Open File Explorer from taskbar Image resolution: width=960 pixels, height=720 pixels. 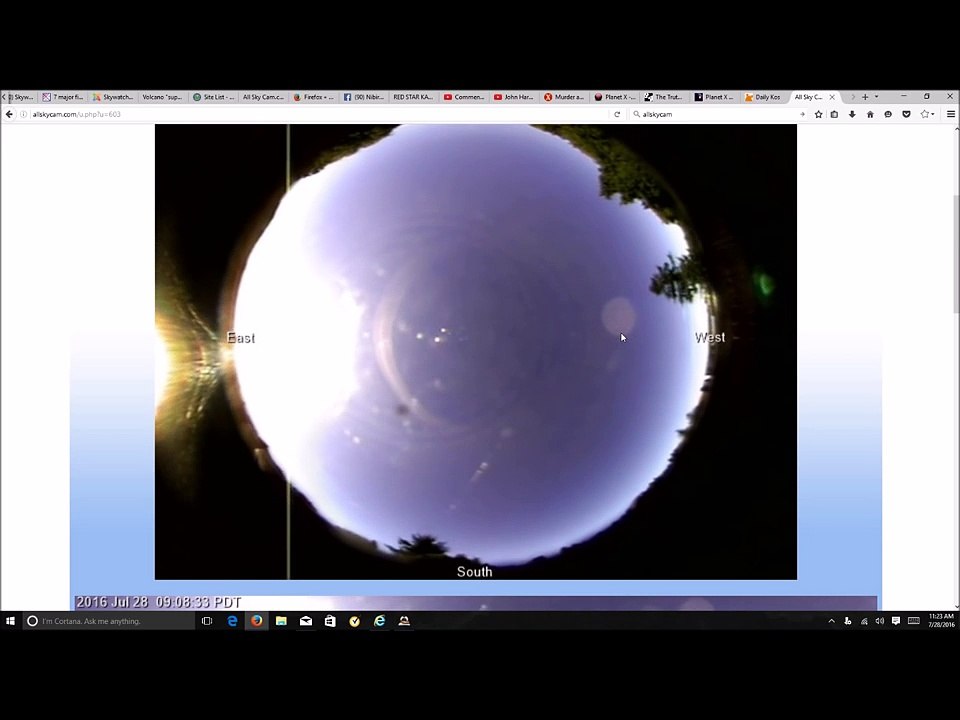click(281, 621)
